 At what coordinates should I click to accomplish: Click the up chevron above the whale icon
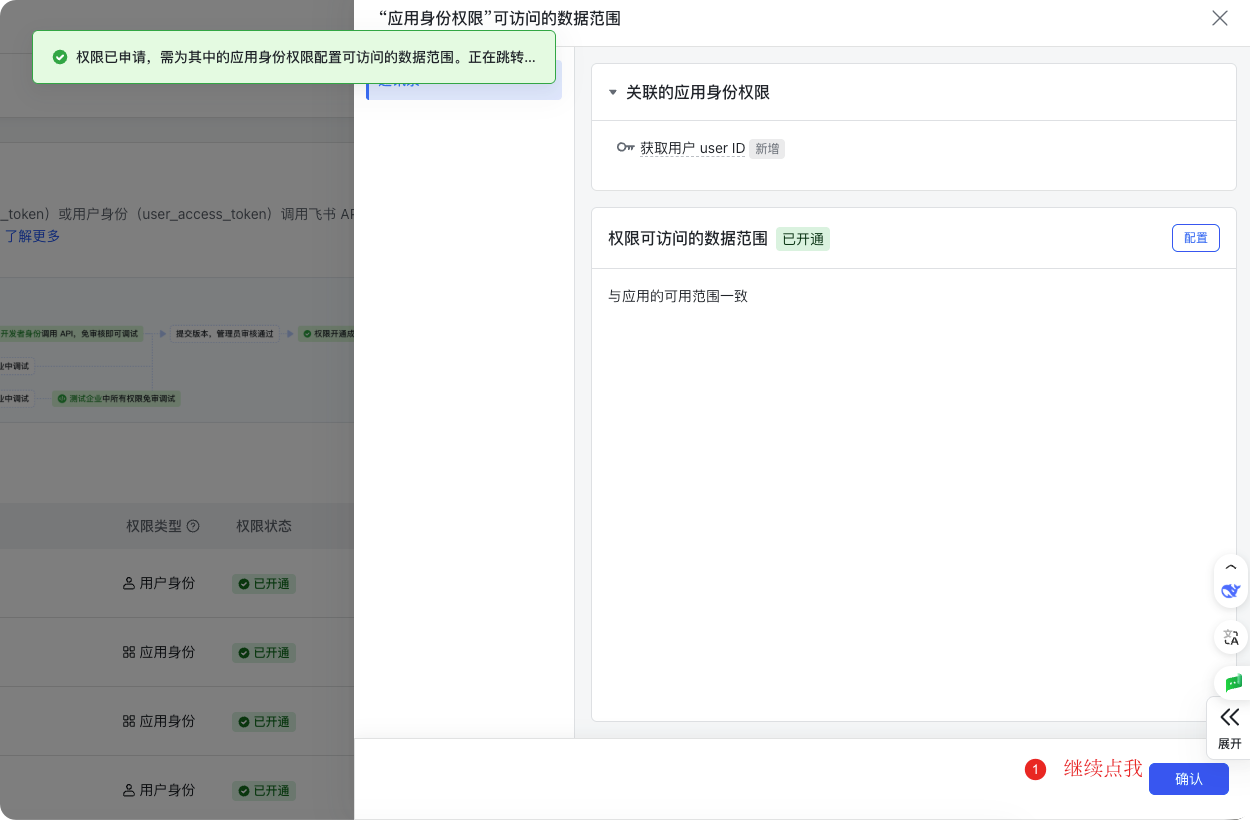click(1231, 567)
